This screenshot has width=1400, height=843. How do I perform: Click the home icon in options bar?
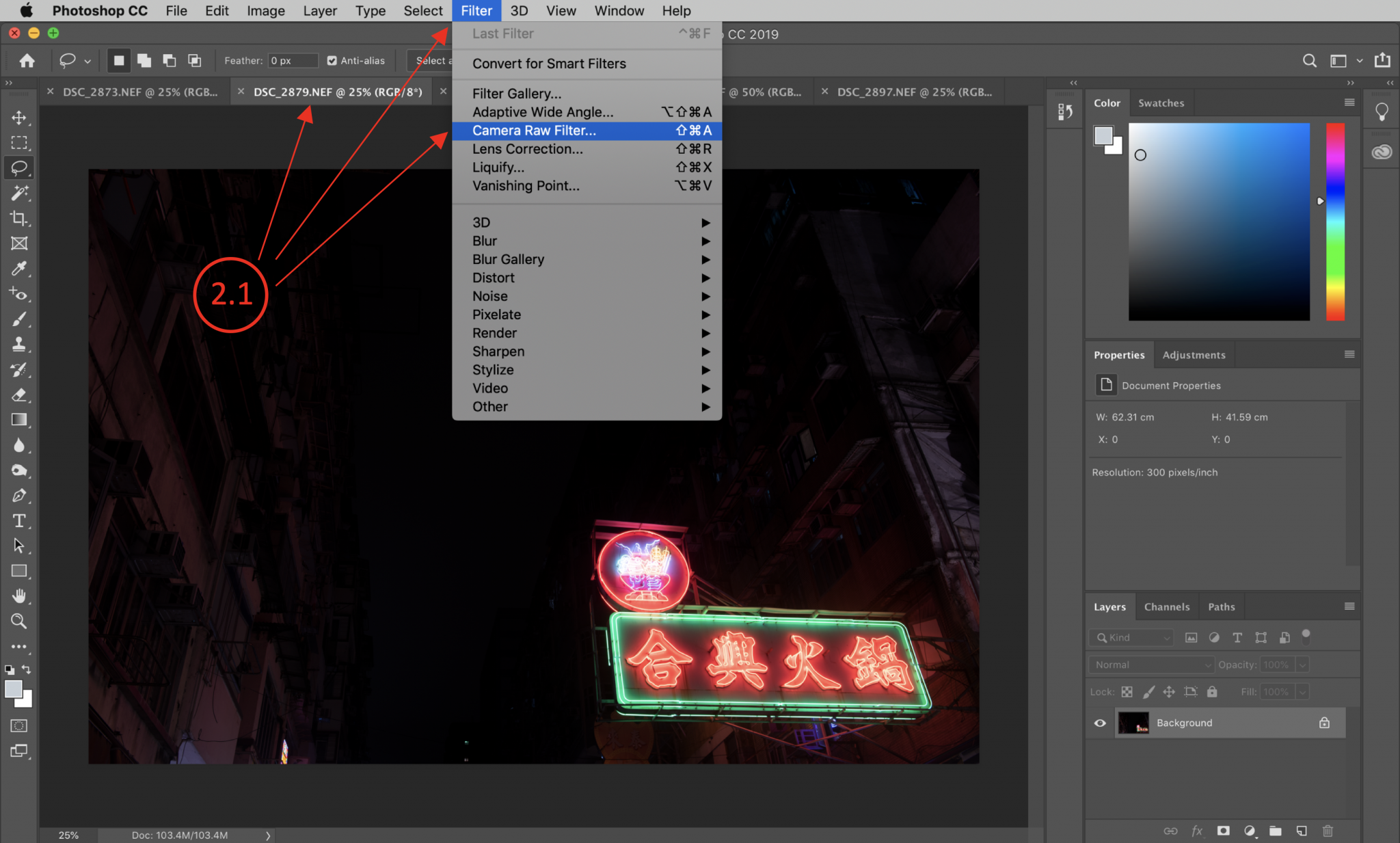(x=27, y=61)
